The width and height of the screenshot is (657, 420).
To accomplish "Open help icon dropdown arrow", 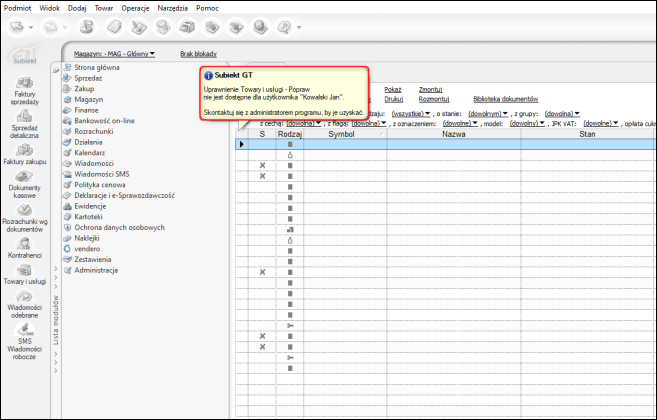I will (x=299, y=28).
